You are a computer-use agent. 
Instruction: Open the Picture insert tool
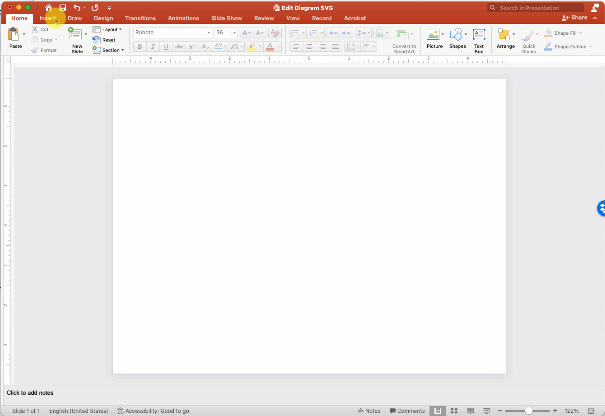pyautogui.click(x=434, y=37)
